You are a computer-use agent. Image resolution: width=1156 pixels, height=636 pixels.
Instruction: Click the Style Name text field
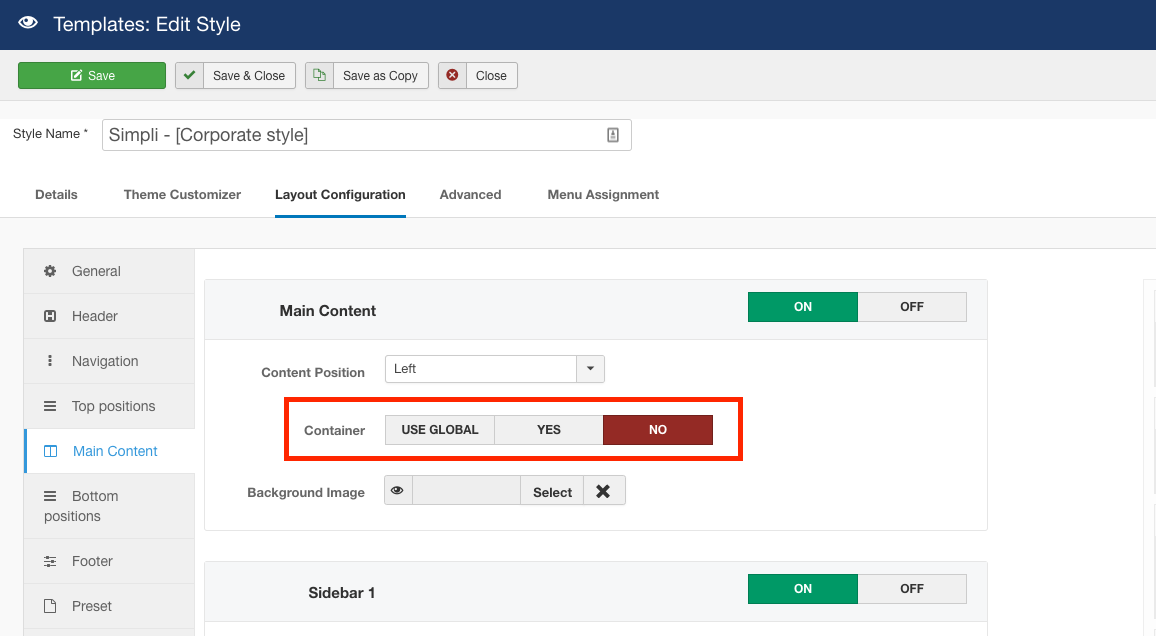(350, 135)
